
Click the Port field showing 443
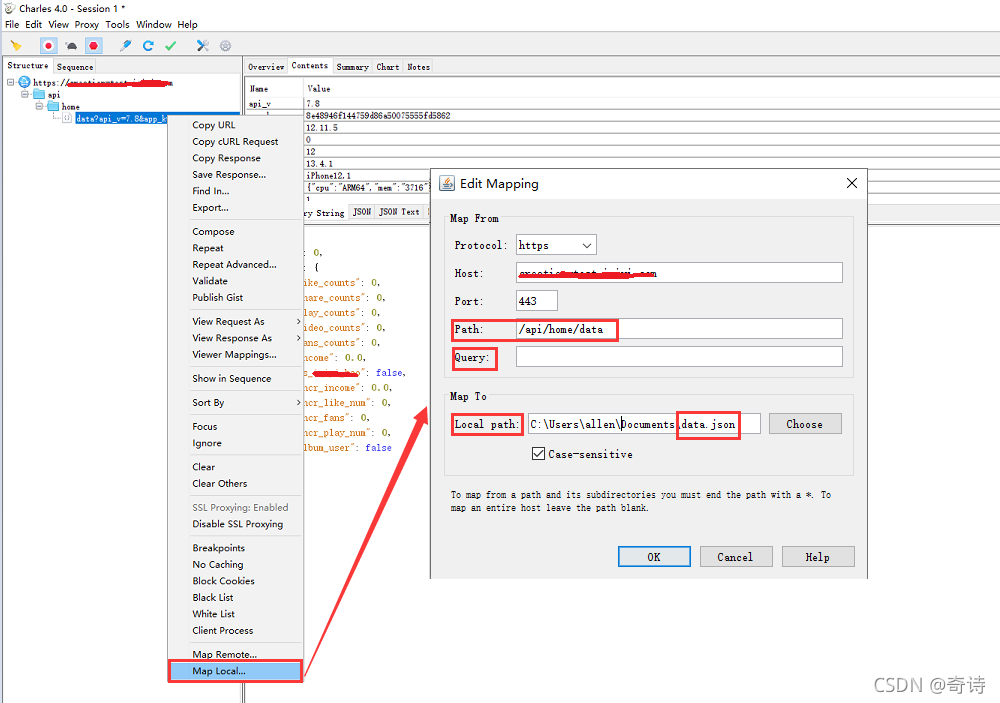(x=536, y=301)
